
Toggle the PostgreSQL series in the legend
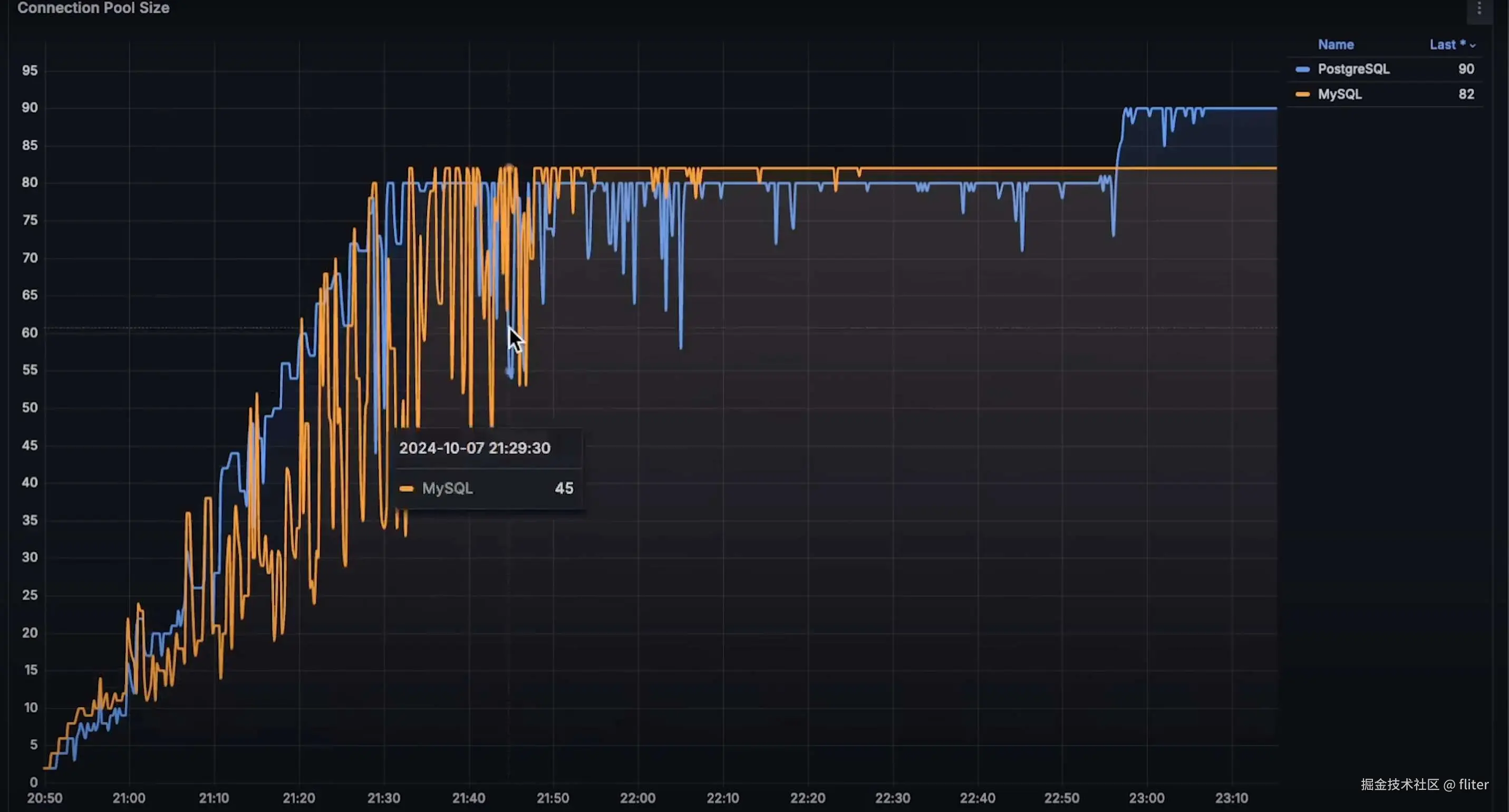1353,69
